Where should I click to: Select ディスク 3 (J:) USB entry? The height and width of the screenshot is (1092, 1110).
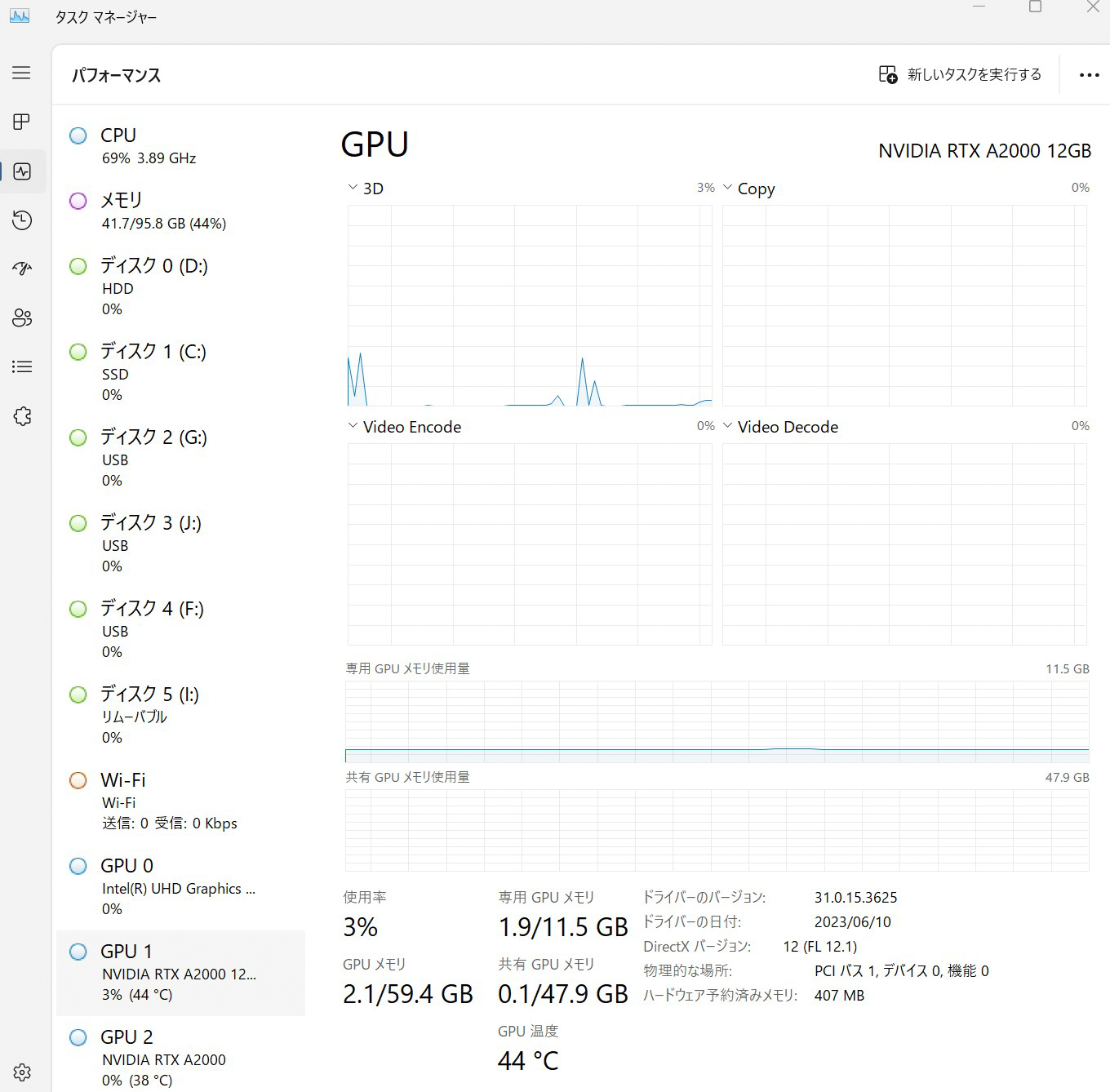[180, 544]
